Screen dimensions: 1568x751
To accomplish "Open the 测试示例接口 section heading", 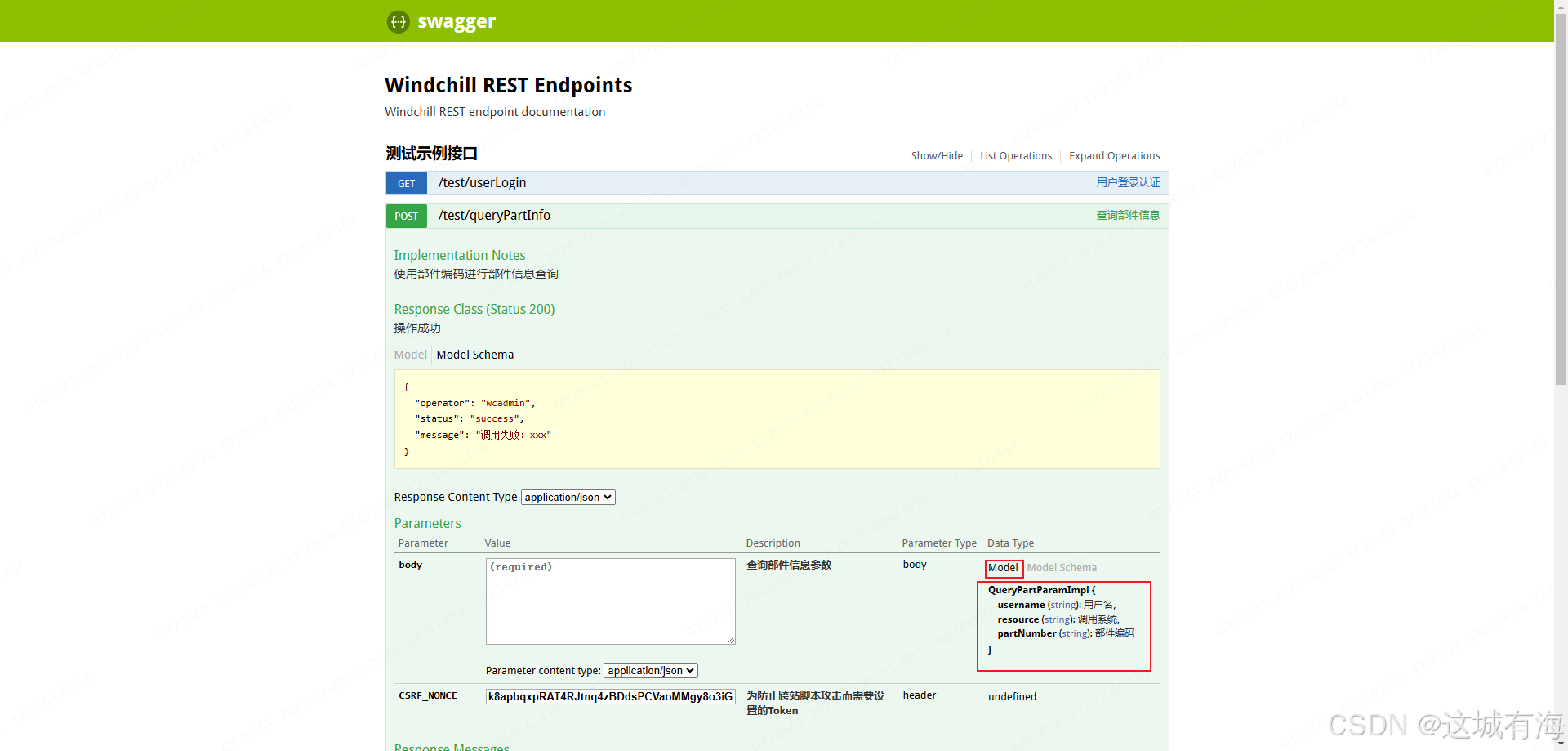I will (x=431, y=154).
